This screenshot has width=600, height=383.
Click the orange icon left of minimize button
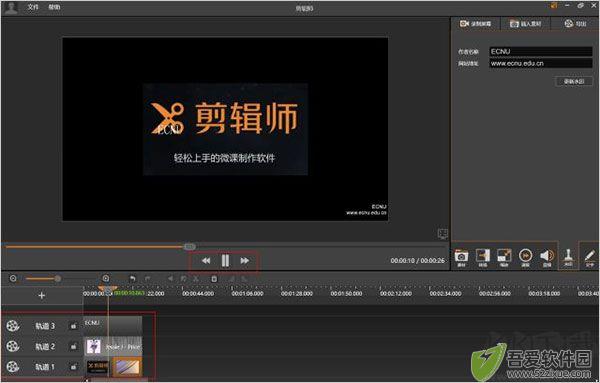554,5
